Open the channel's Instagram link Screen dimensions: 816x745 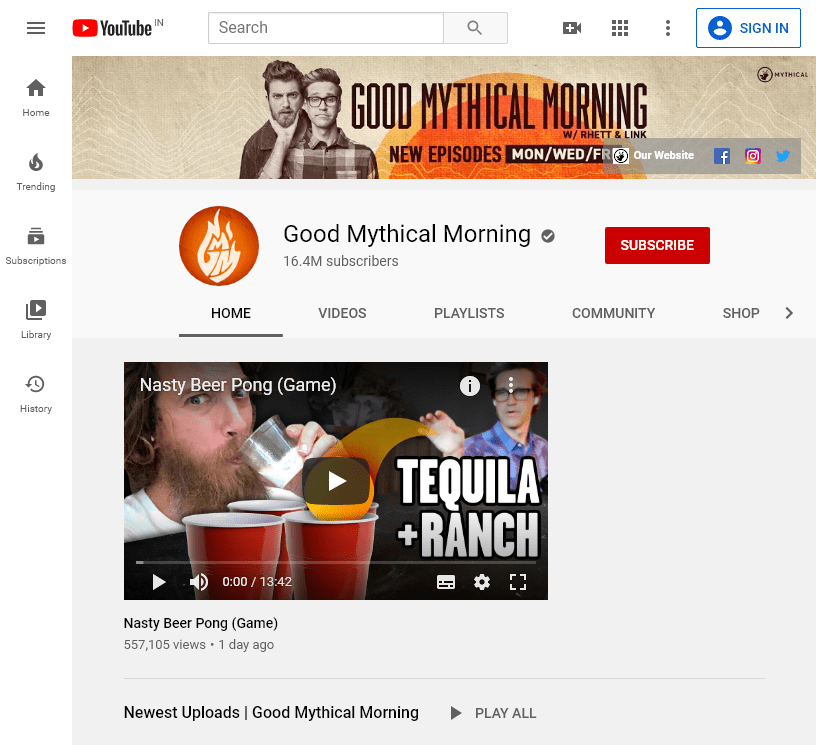753,156
